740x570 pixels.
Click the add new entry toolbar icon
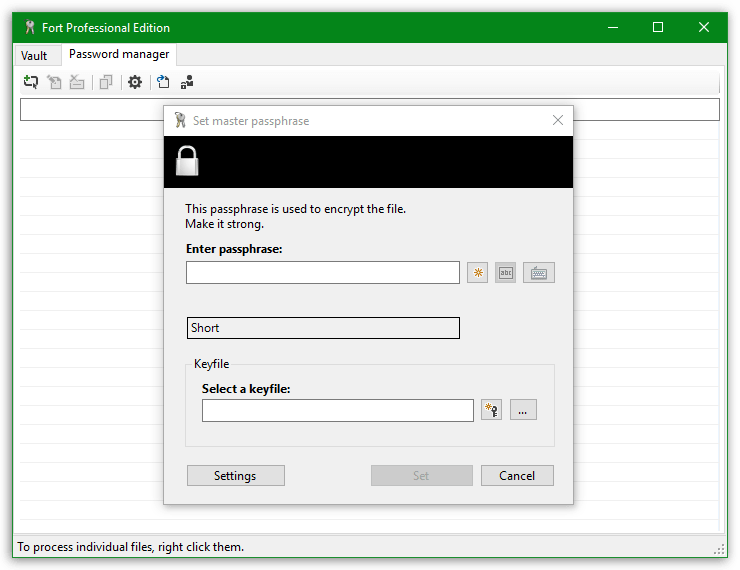(x=31, y=82)
